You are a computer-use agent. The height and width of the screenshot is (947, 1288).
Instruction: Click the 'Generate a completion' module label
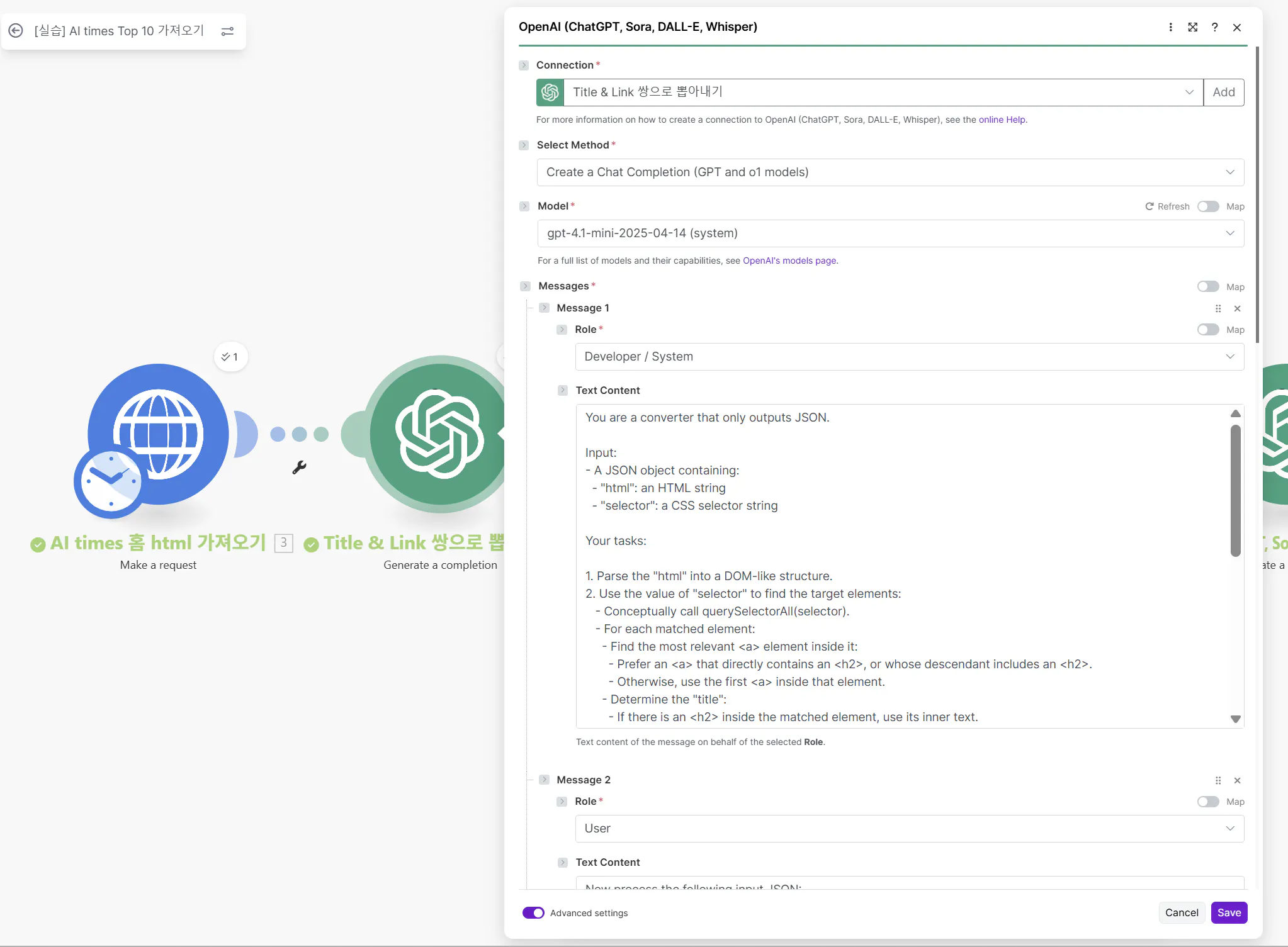[x=440, y=565]
